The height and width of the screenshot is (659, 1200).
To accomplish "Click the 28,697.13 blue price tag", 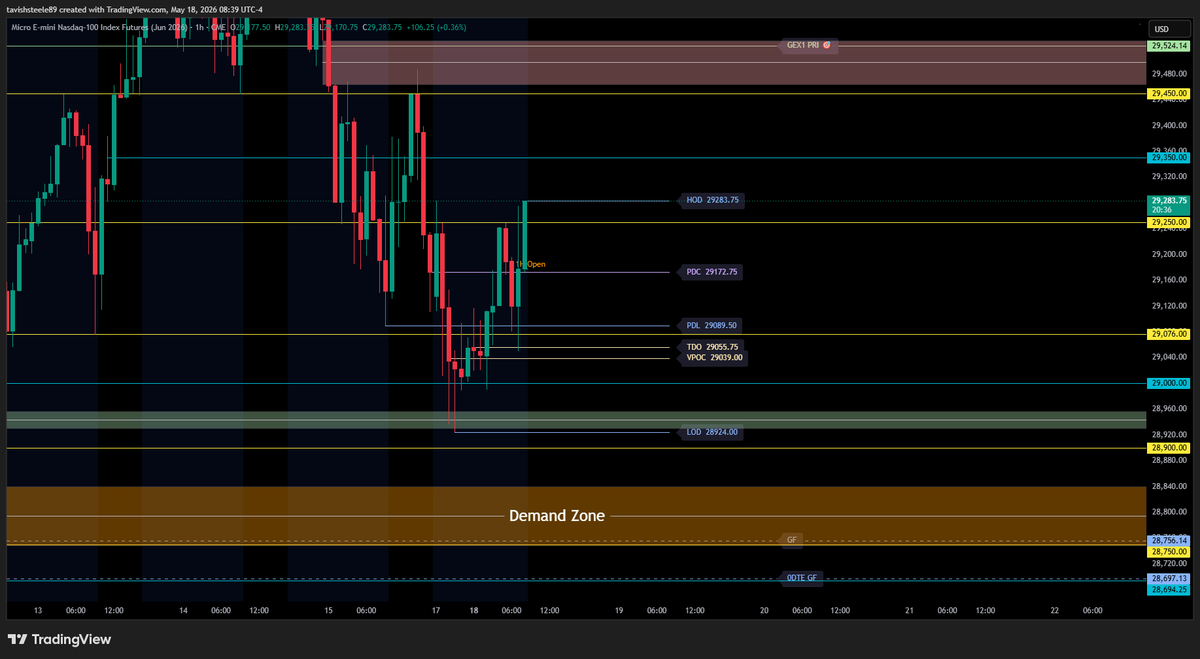I will (x=1169, y=578).
